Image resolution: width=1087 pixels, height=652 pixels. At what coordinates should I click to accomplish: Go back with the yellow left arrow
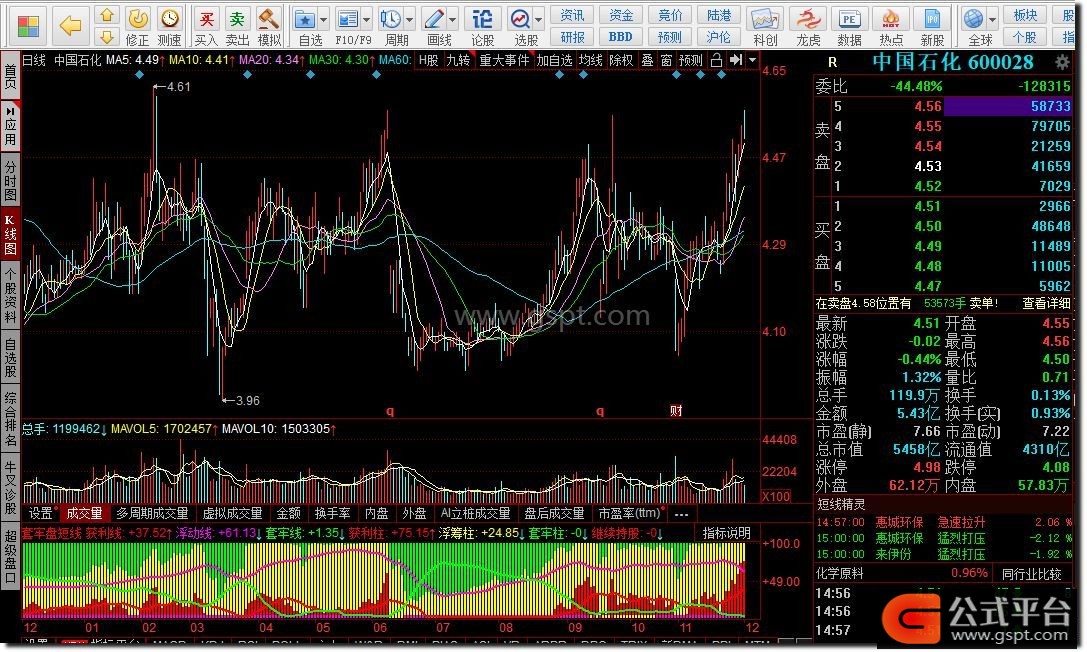71,26
